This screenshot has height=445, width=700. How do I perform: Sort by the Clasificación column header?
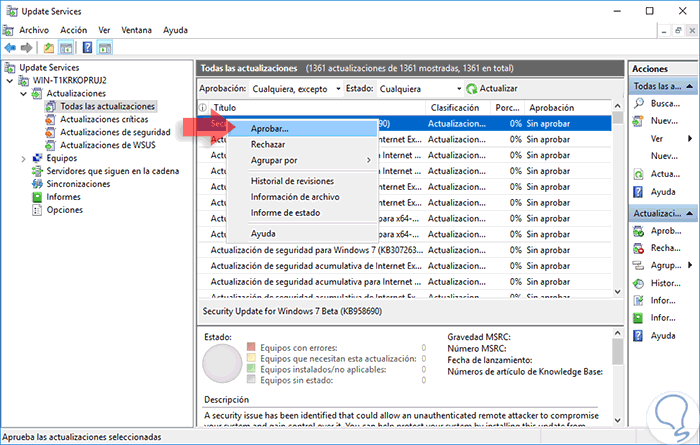coord(458,108)
